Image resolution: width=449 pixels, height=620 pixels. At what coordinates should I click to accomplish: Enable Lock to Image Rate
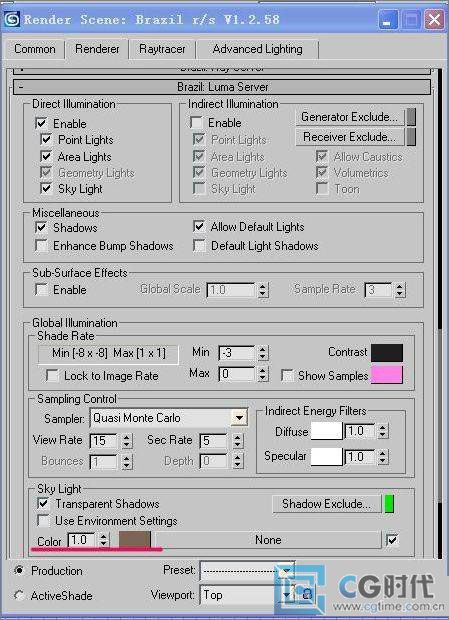52,375
